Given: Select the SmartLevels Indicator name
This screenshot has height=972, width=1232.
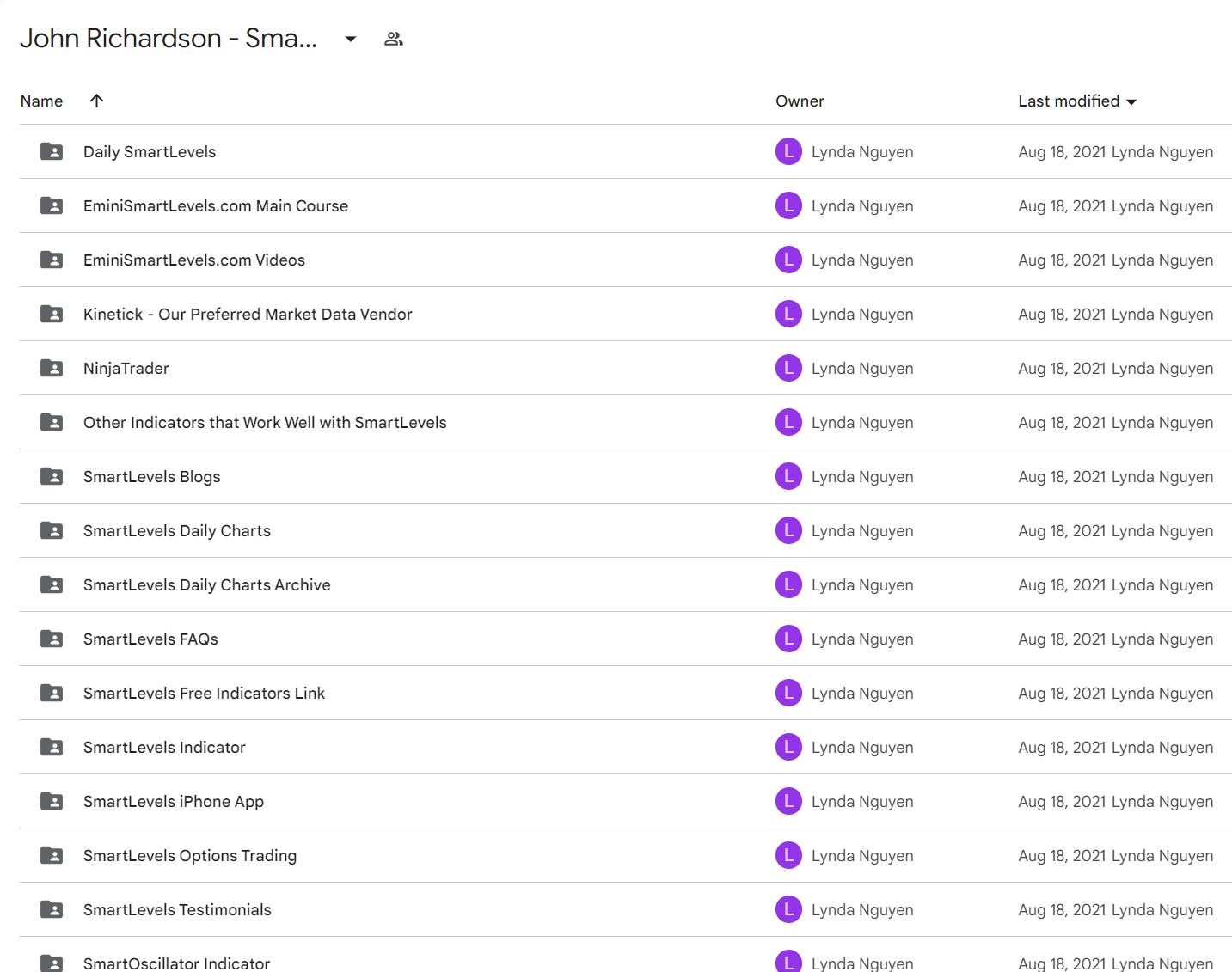Looking at the screenshot, I should (x=164, y=747).
